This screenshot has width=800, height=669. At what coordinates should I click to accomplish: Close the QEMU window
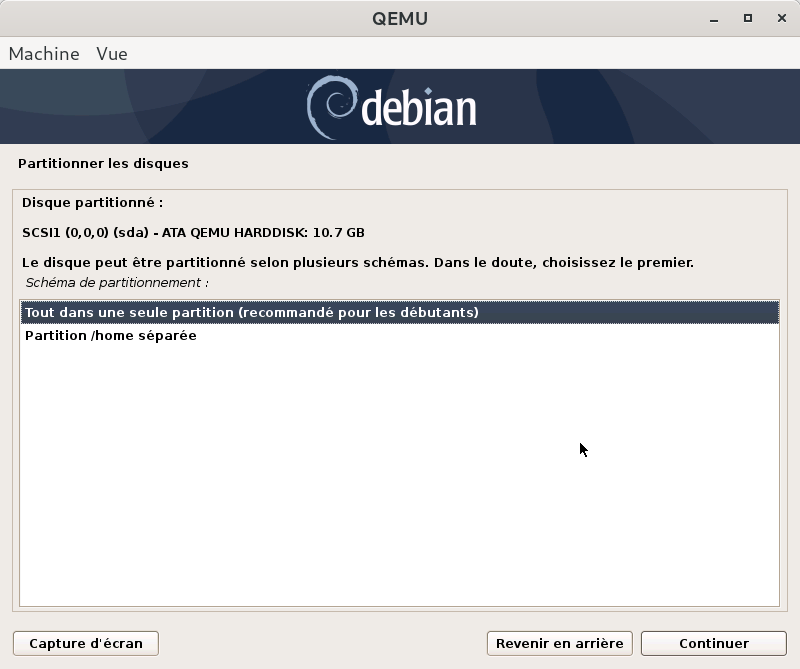click(778, 18)
